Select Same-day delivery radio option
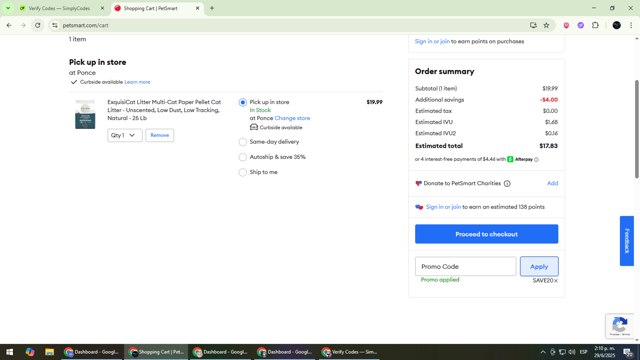 click(x=242, y=142)
